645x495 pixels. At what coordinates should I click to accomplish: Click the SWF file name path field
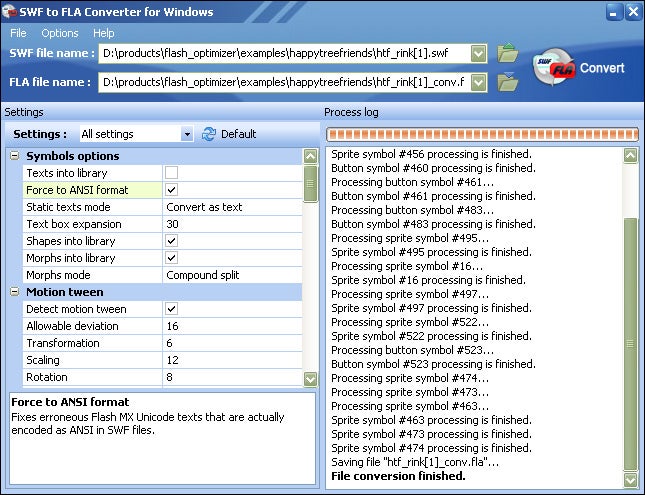pos(284,53)
